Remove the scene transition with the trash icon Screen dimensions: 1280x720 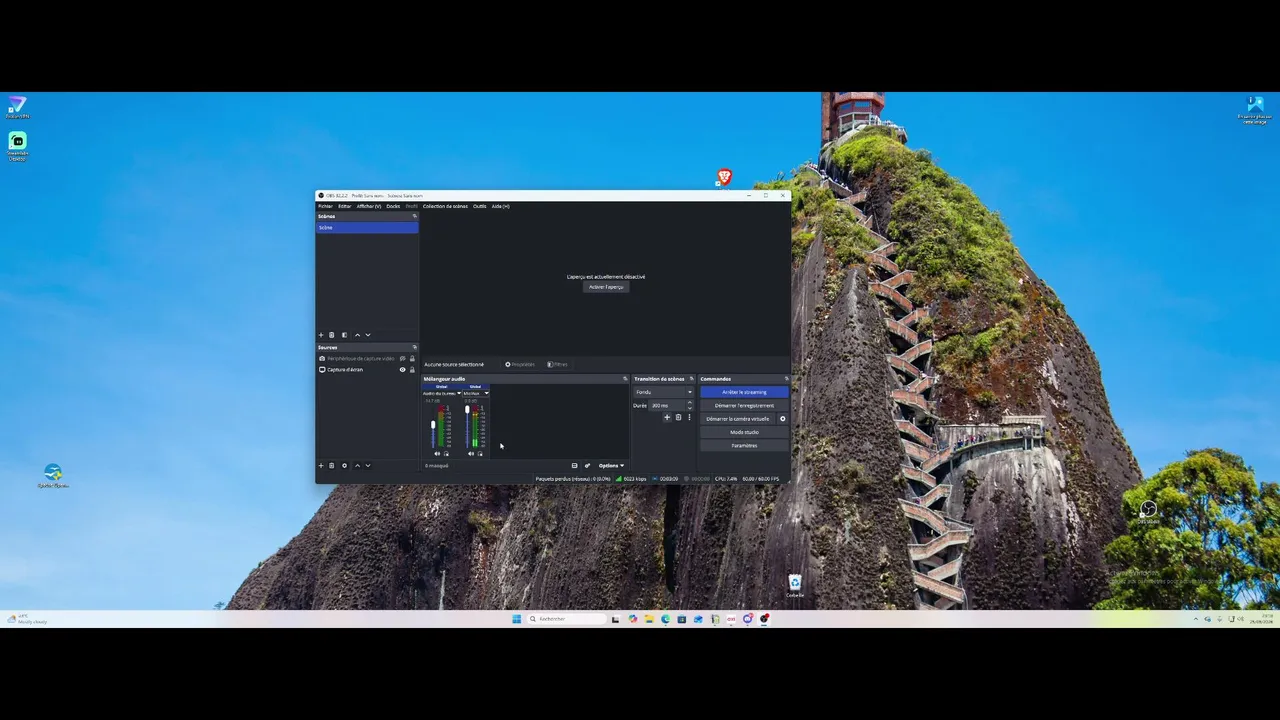(x=678, y=417)
